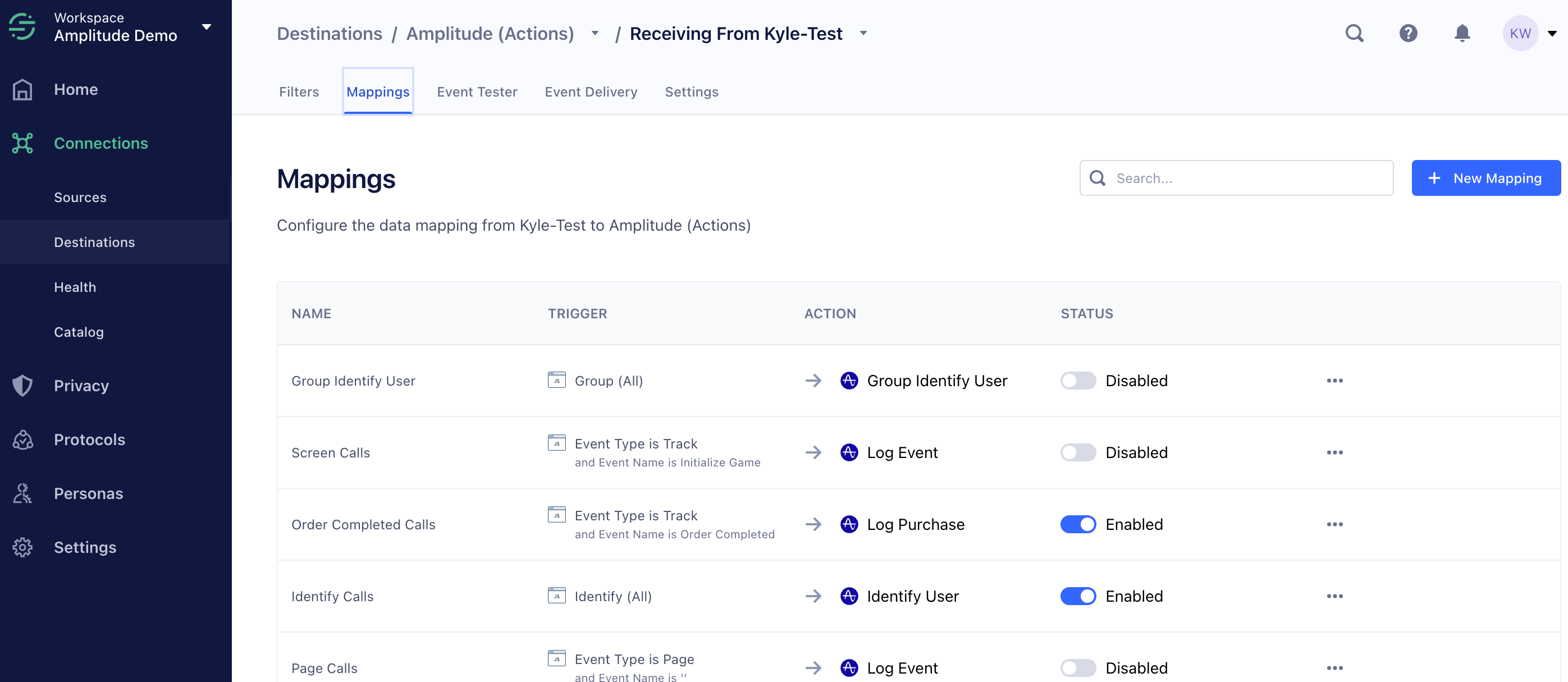
Task: Click 'and Event Name is Order Completed' text
Action: click(674, 534)
